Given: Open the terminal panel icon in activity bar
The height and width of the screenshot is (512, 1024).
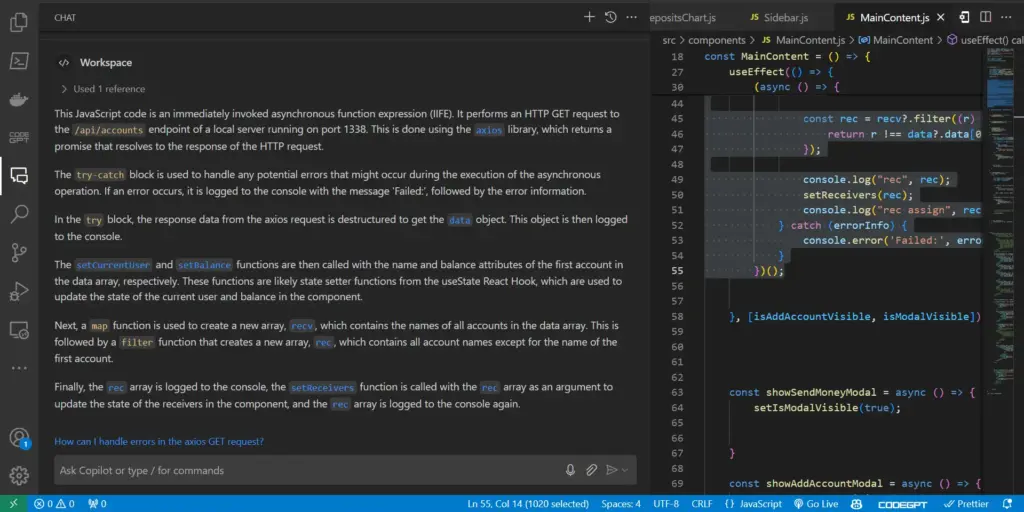Looking at the screenshot, I should point(19,61).
